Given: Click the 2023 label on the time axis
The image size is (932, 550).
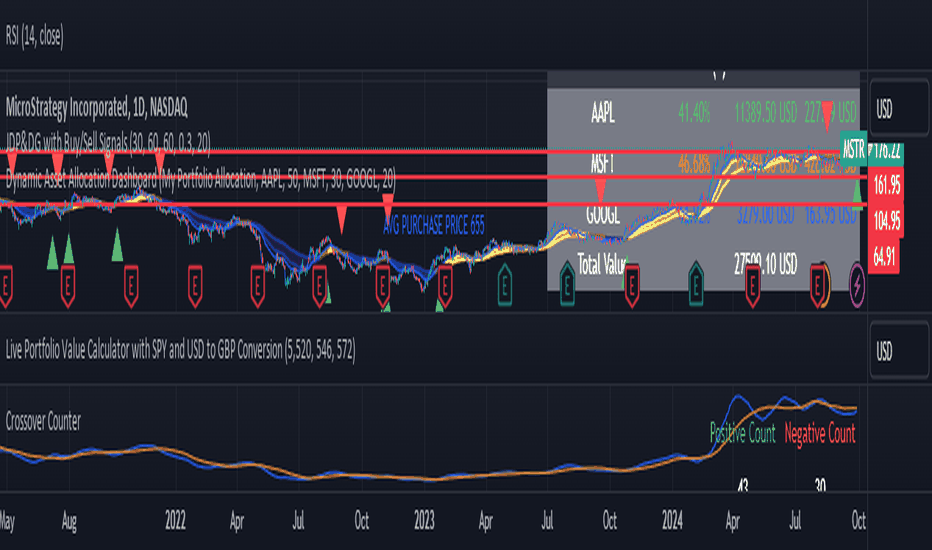Looking at the screenshot, I should 424,521.
